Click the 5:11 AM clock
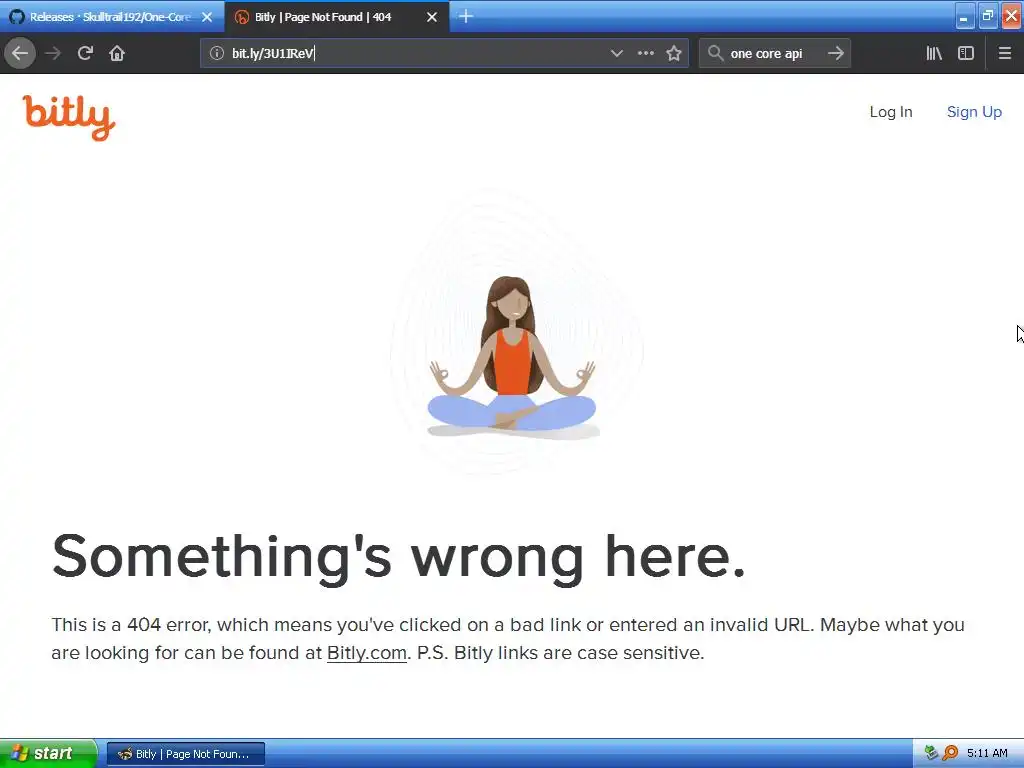 pos(987,753)
